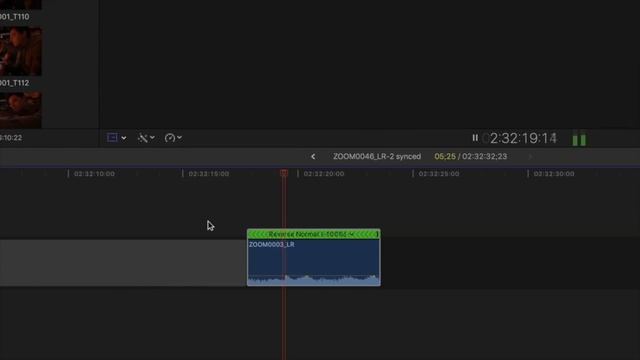640x360 pixels.
Task: Click the 001_T110 clip label
Action: coord(15,17)
